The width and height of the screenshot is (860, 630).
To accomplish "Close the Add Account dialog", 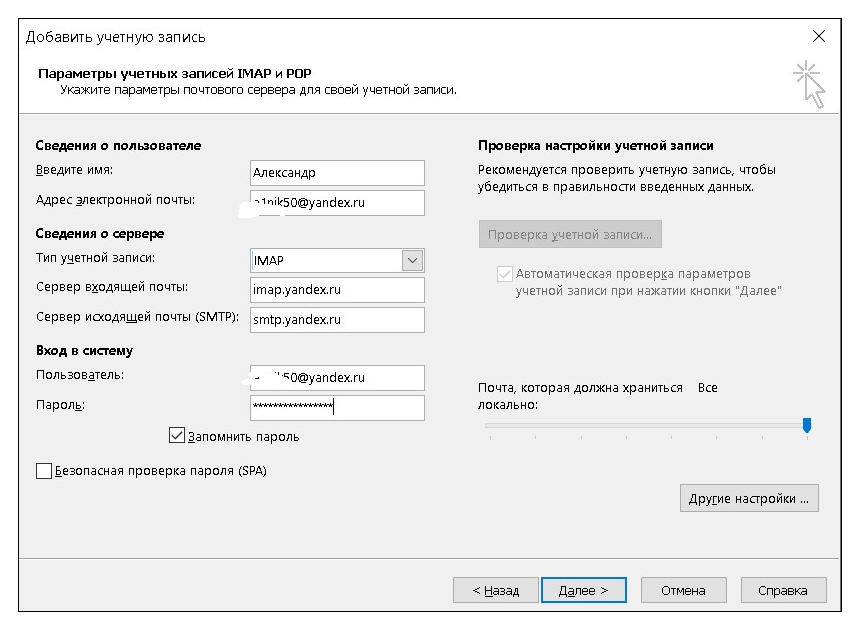I will coord(819,37).
